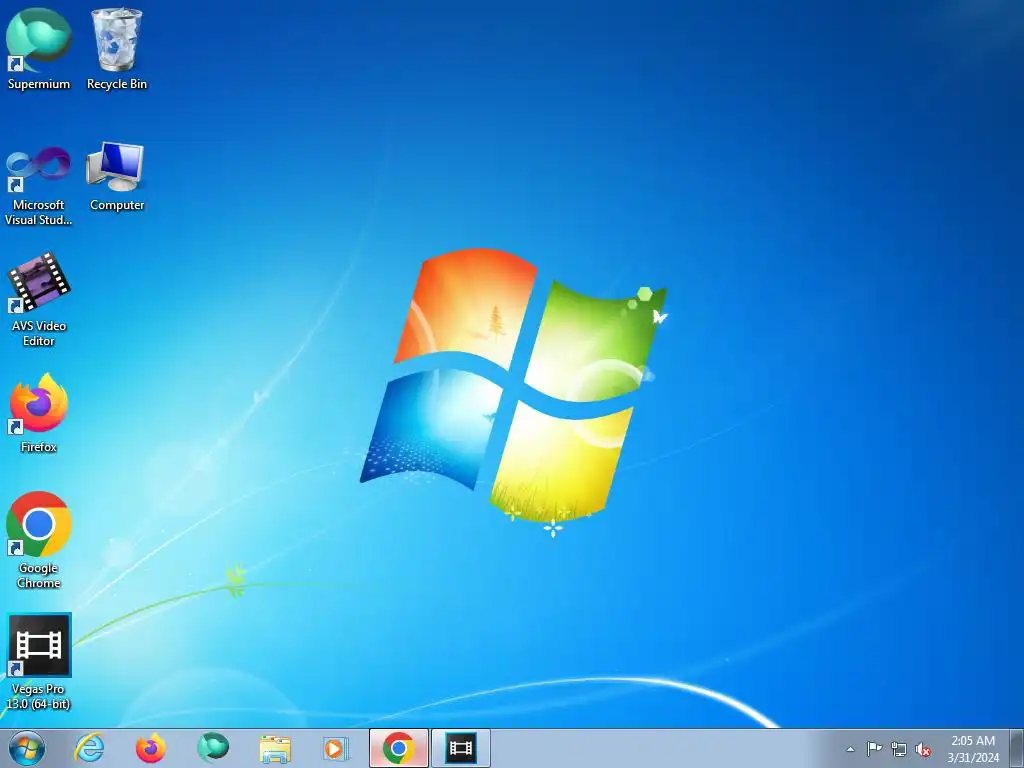Select the Computer desktop icon
The height and width of the screenshot is (768, 1024).
[116, 176]
